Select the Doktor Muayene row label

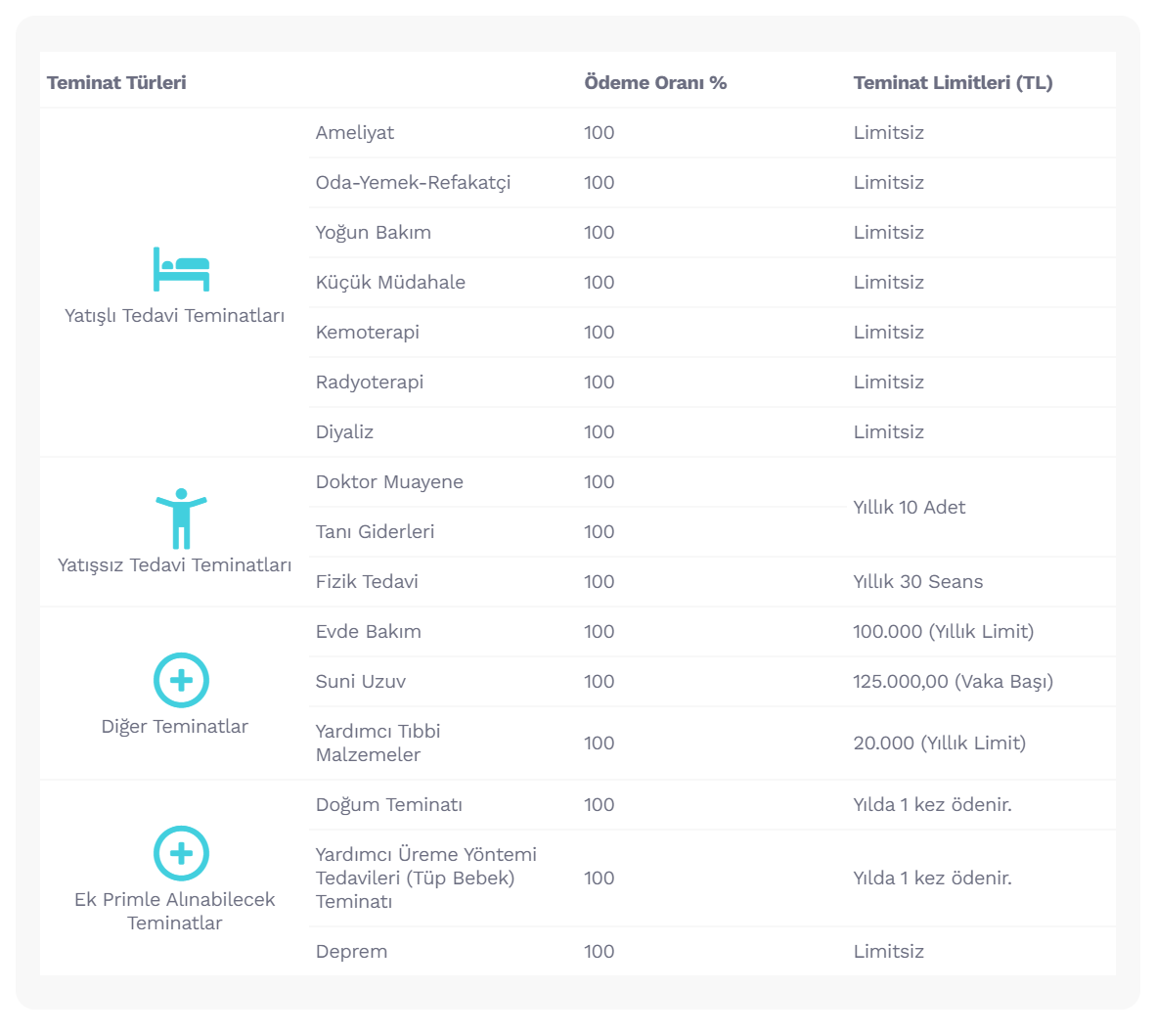click(389, 482)
